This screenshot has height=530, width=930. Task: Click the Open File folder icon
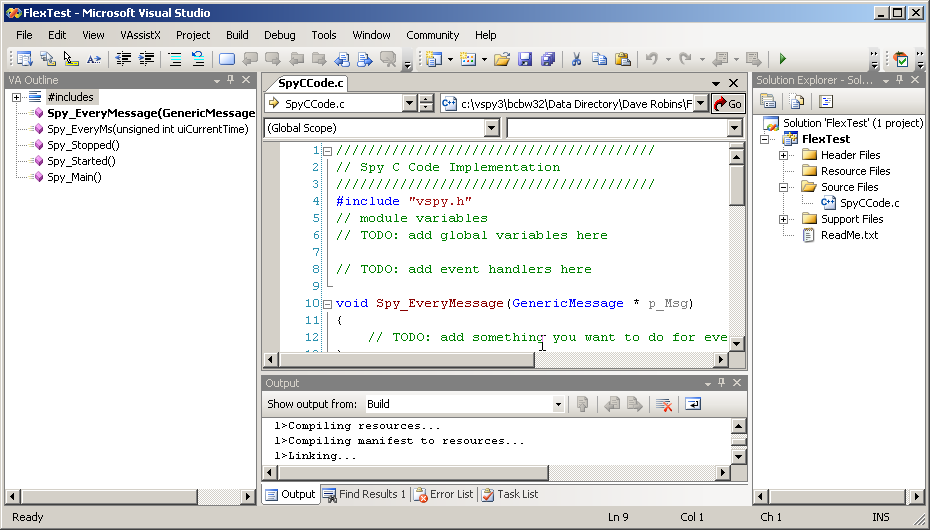[x=502, y=59]
